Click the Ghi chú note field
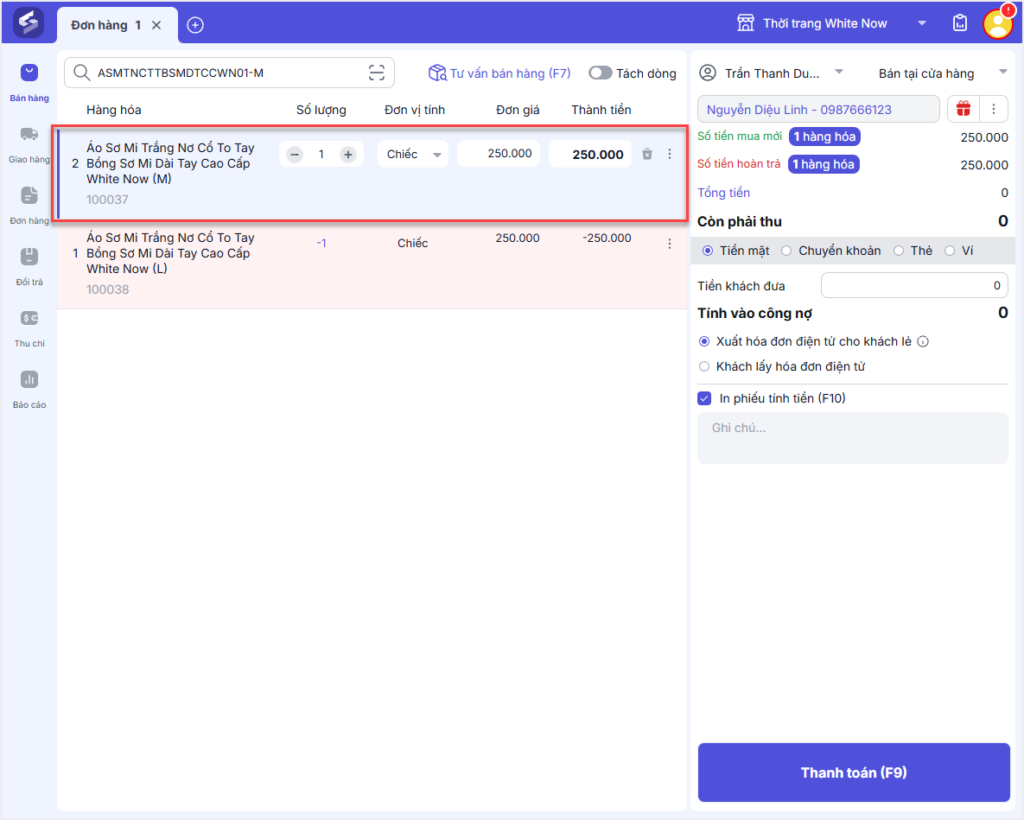Image resolution: width=1024 pixels, height=820 pixels. pyautogui.click(x=852, y=437)
